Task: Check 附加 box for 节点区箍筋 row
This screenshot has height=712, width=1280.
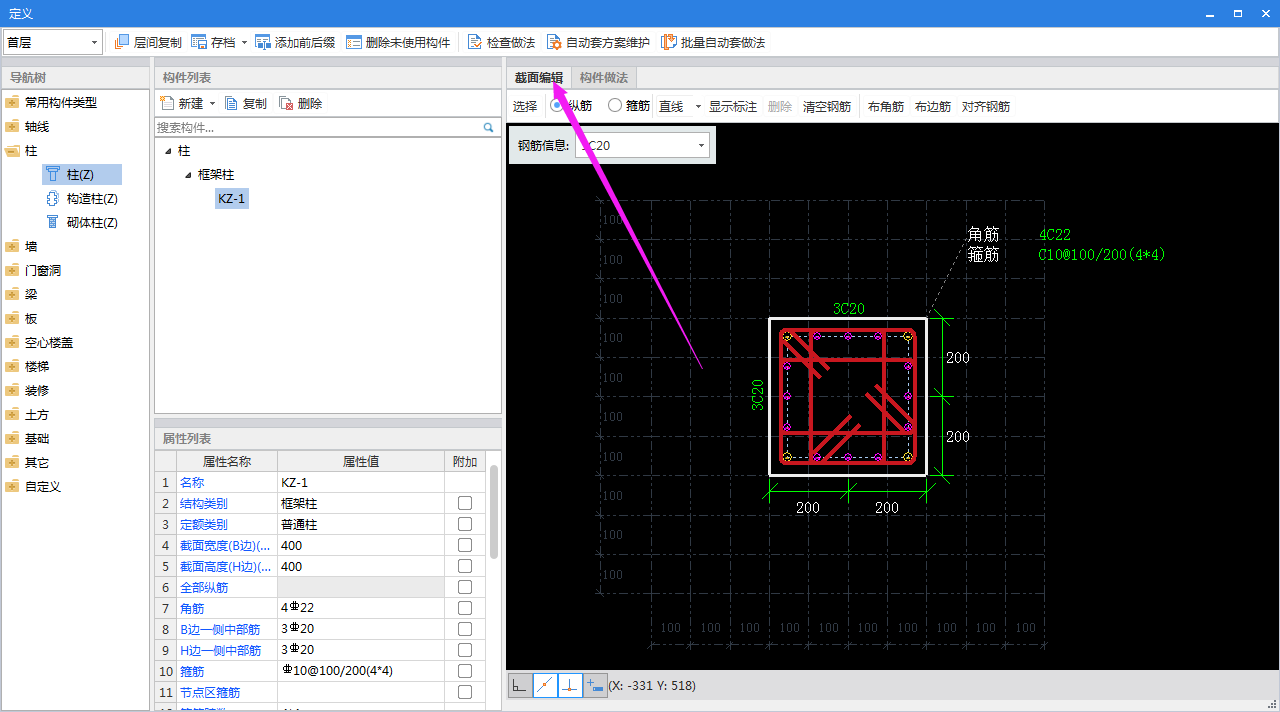Action: (465, 692)
